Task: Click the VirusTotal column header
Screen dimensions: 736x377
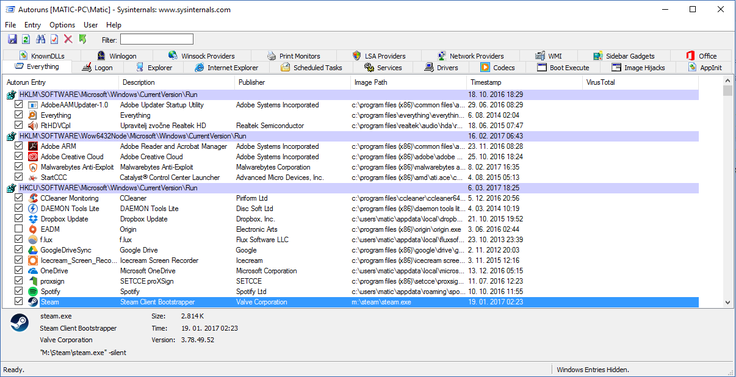Action: click(640, 82)
